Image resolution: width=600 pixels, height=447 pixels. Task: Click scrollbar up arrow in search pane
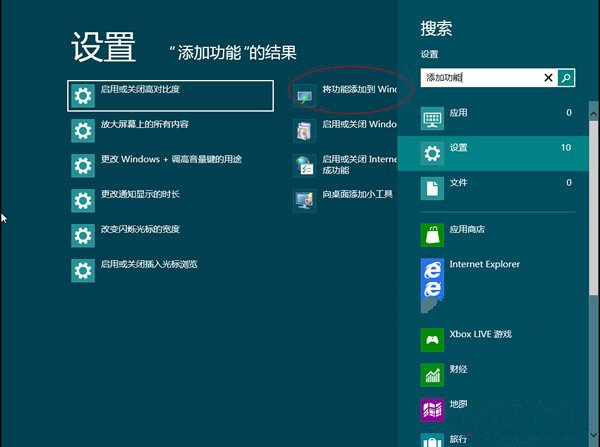(593, 114)
